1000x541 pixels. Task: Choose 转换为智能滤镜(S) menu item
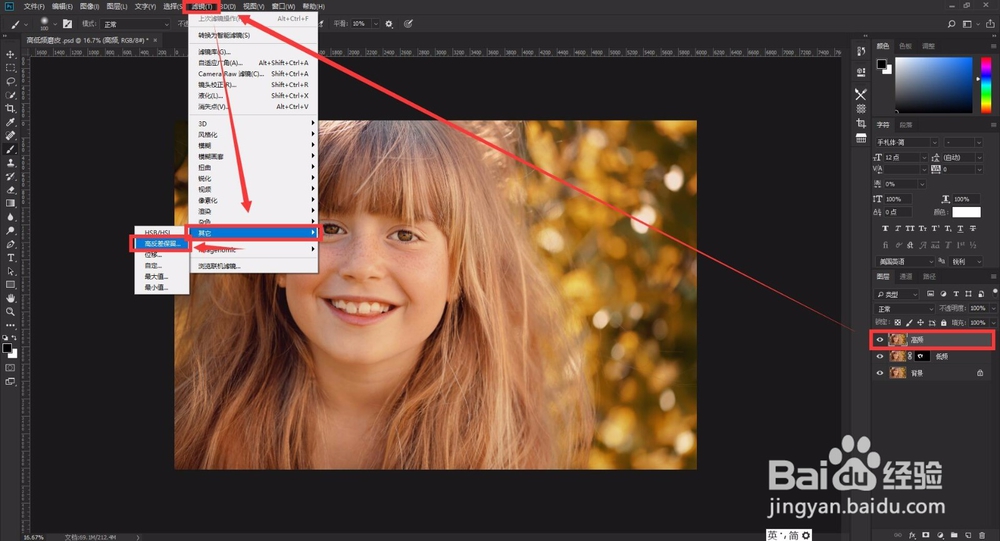pyautogui.click(x=224, y=36)
